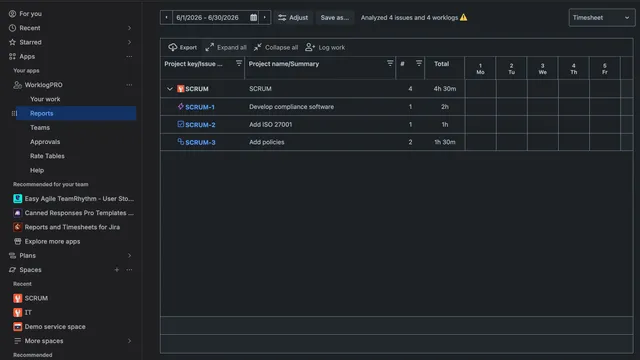Open issue SCRUM-3 link

[x=200, y=142]
